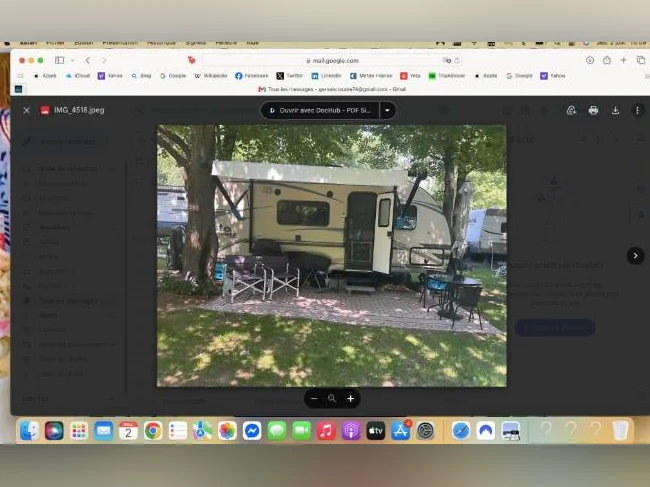Image resolution: width=650 pixels, height=487 pixels.
Task: Download the image with the download icon
Action: (x=616, y=110)
